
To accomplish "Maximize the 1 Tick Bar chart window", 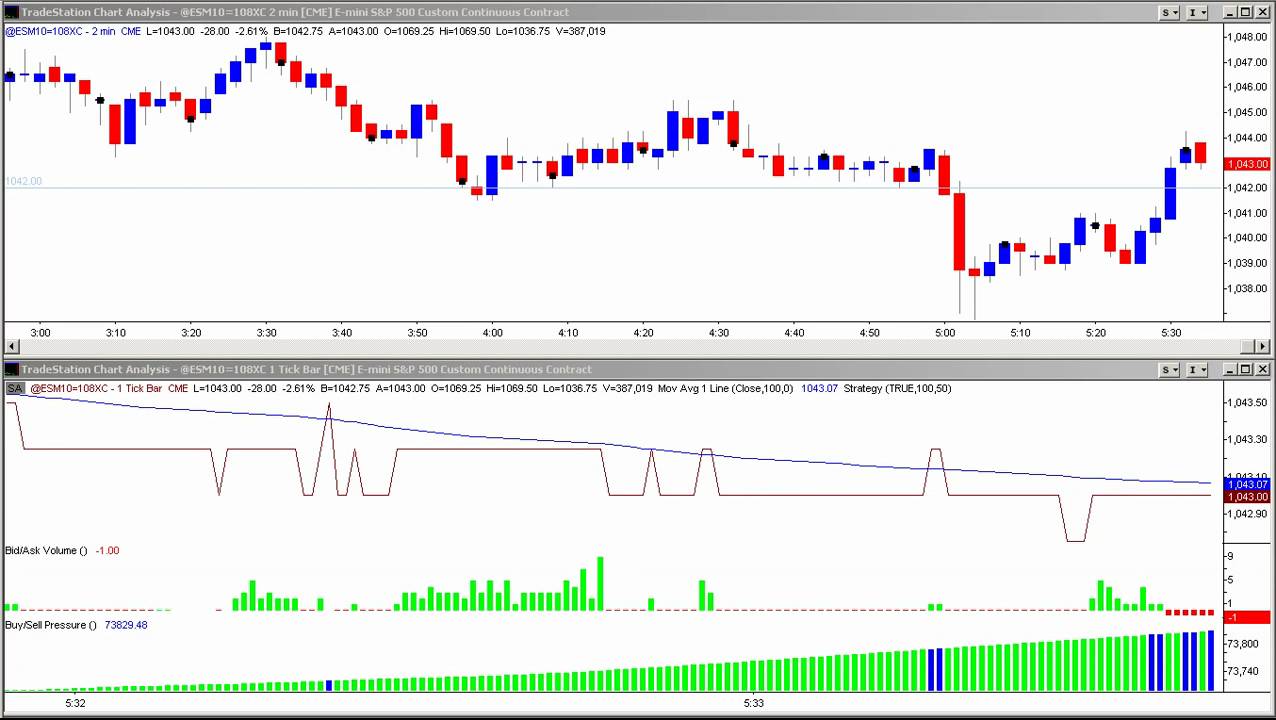I will point(1245,369).
